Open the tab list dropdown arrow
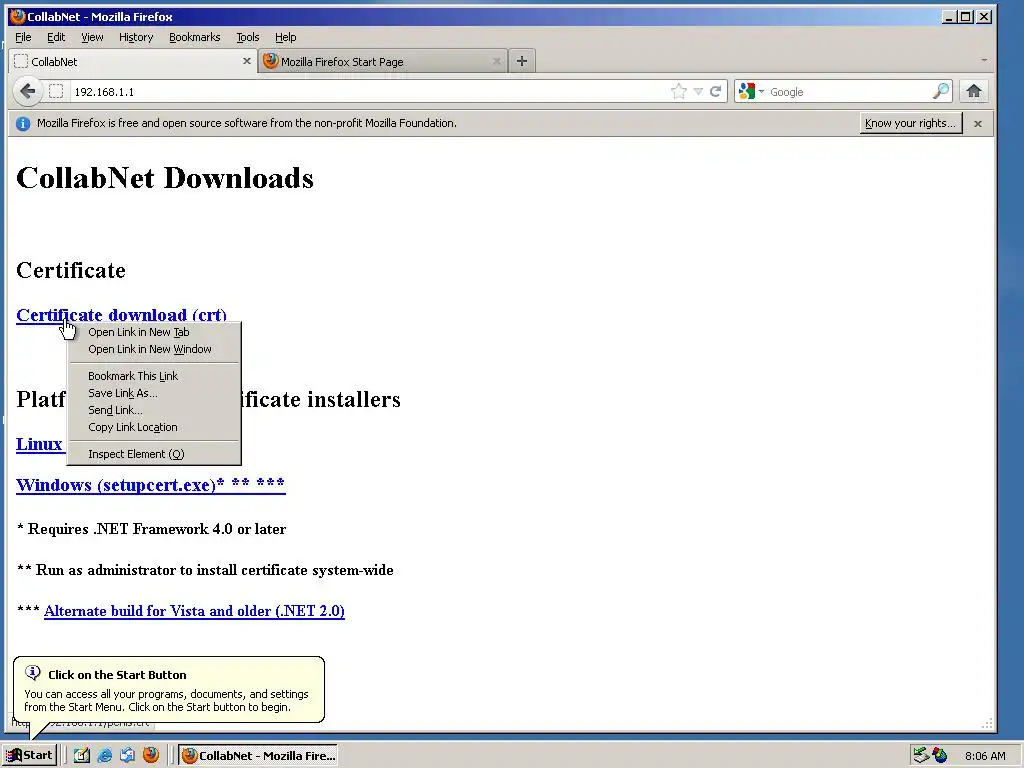 pos(984,60)
